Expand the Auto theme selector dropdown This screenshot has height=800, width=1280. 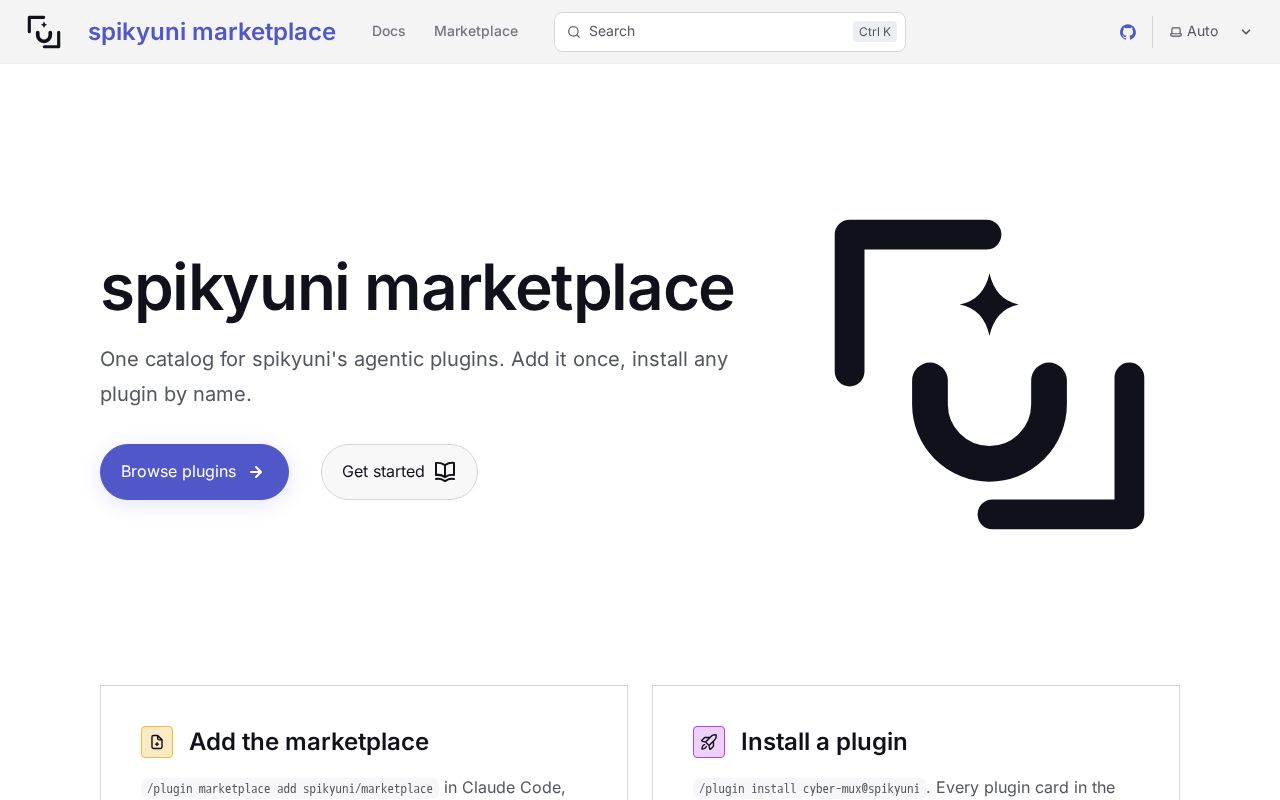tap(1211, 32)
